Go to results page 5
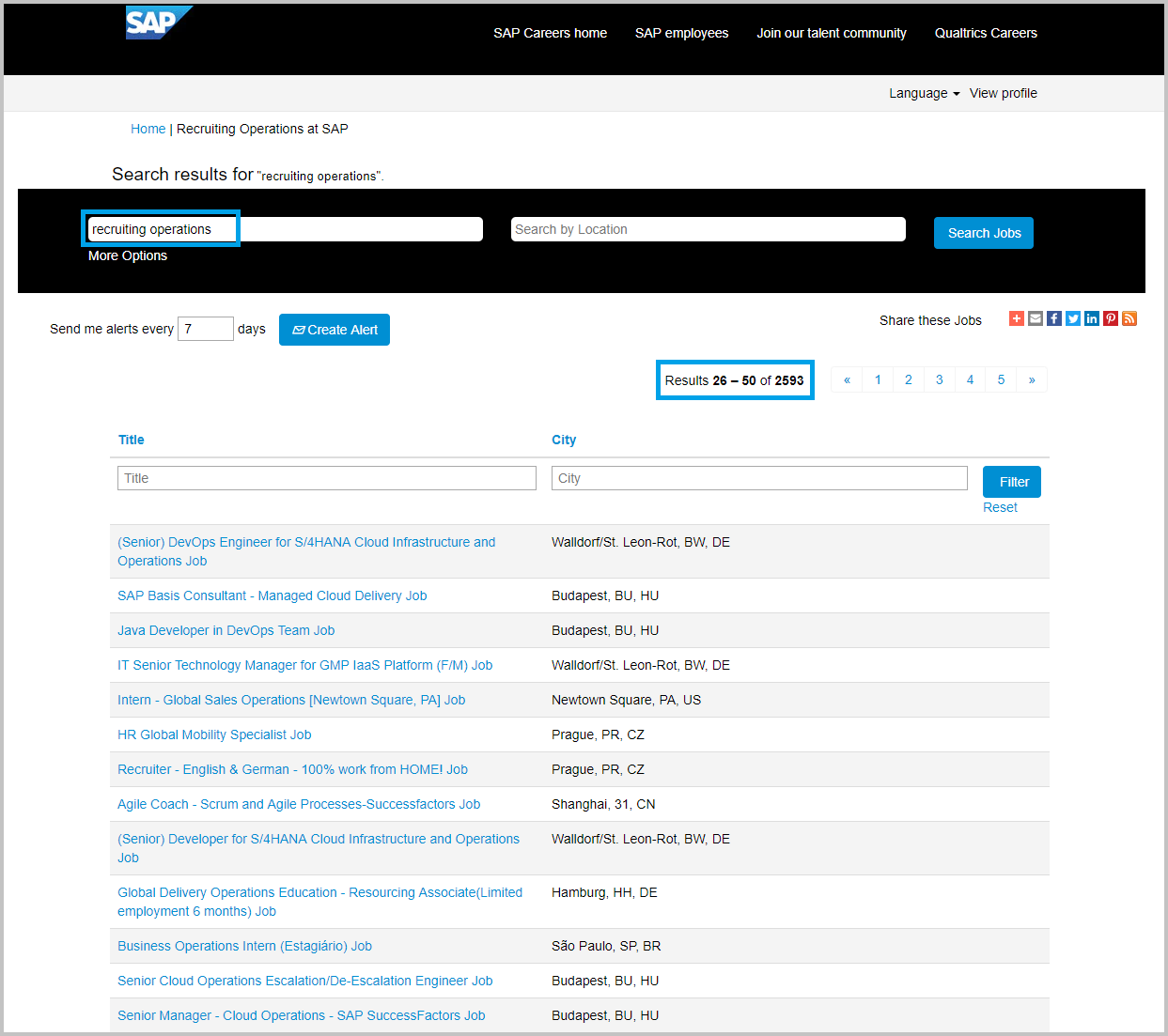The width and height of the screenshot is (1168, 1036). (x=1002, y=379)
